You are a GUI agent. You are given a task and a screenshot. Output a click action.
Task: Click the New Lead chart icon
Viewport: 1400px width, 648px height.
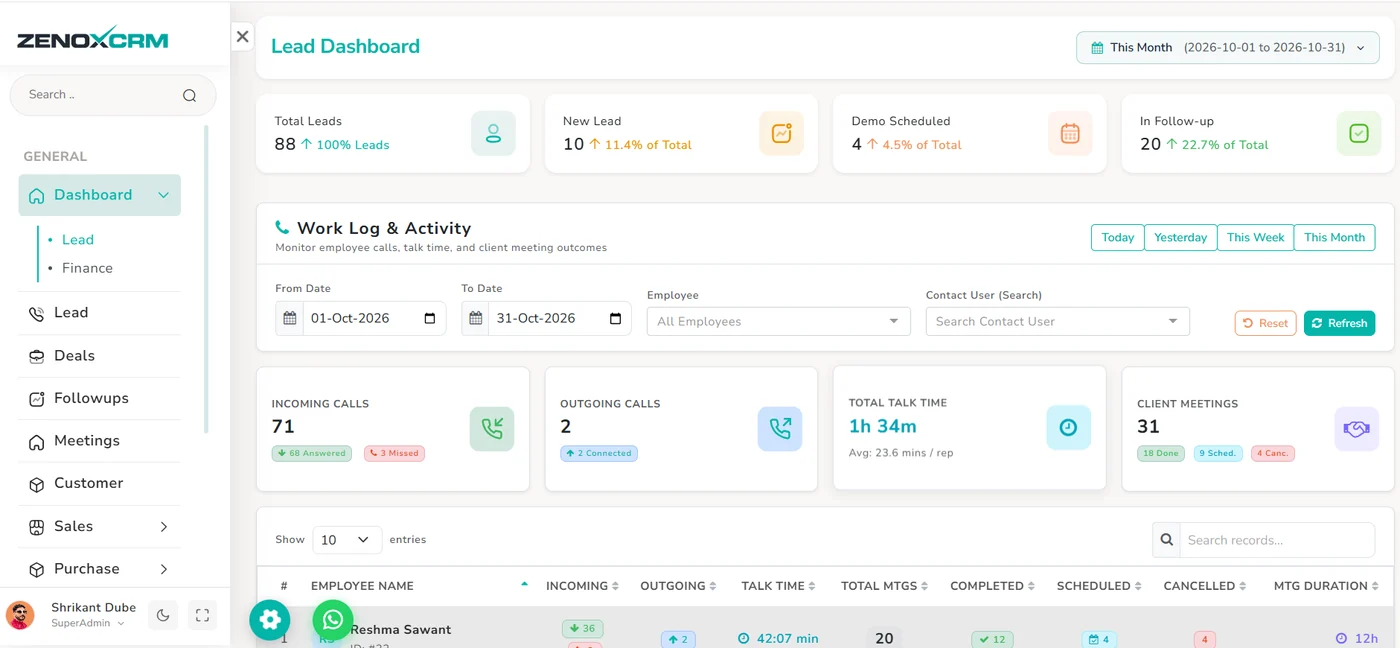point(782,133)
